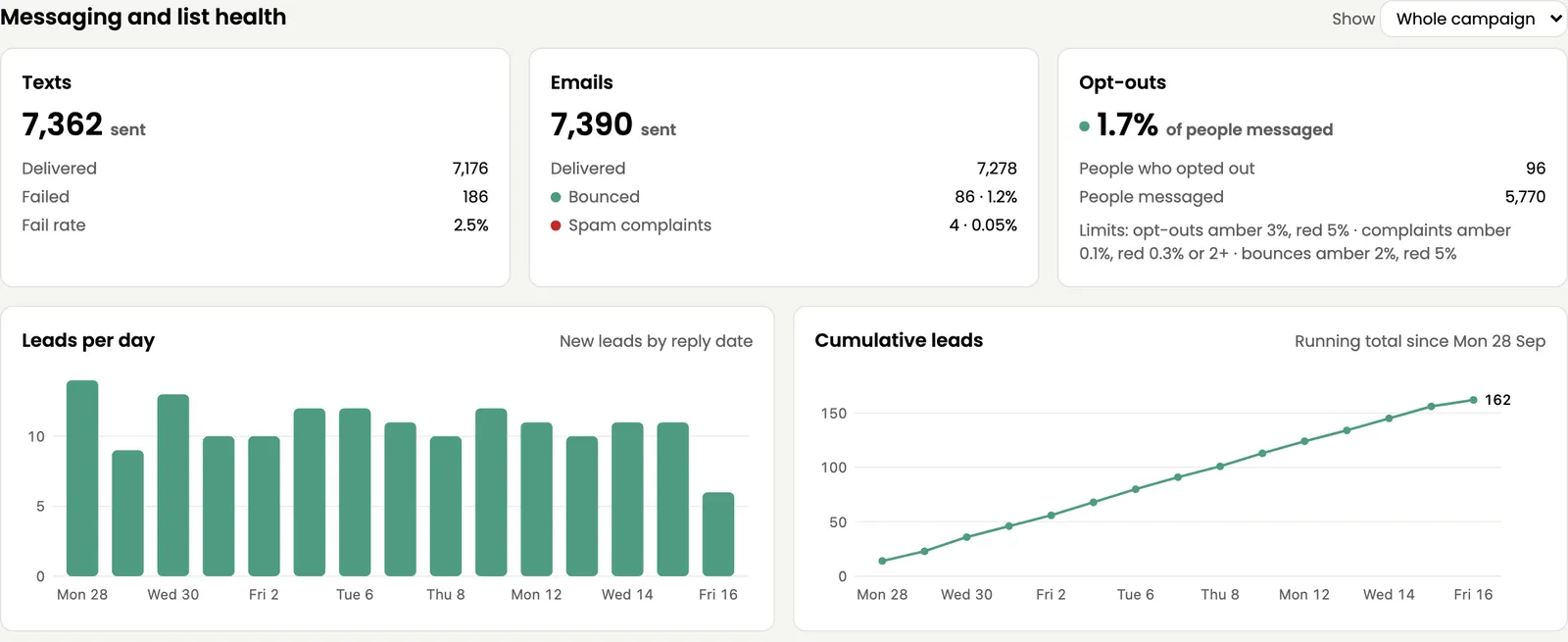This screenshot has height=642, width=1568.
Task: Click the final data point labeled 162
Action: [1473, 400]
